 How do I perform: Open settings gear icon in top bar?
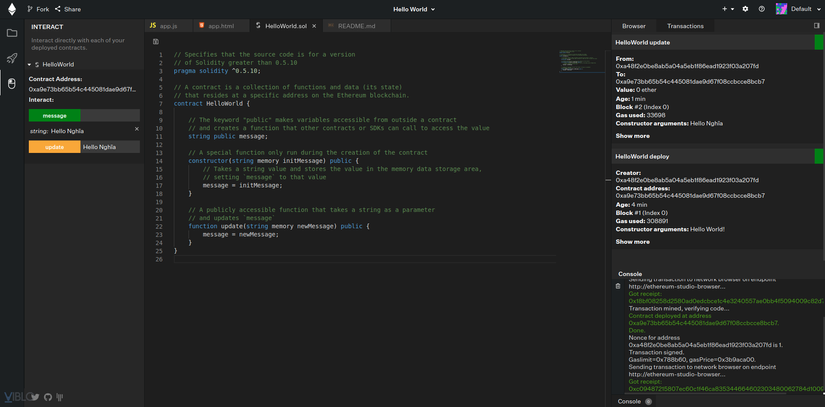pos(745,9)
